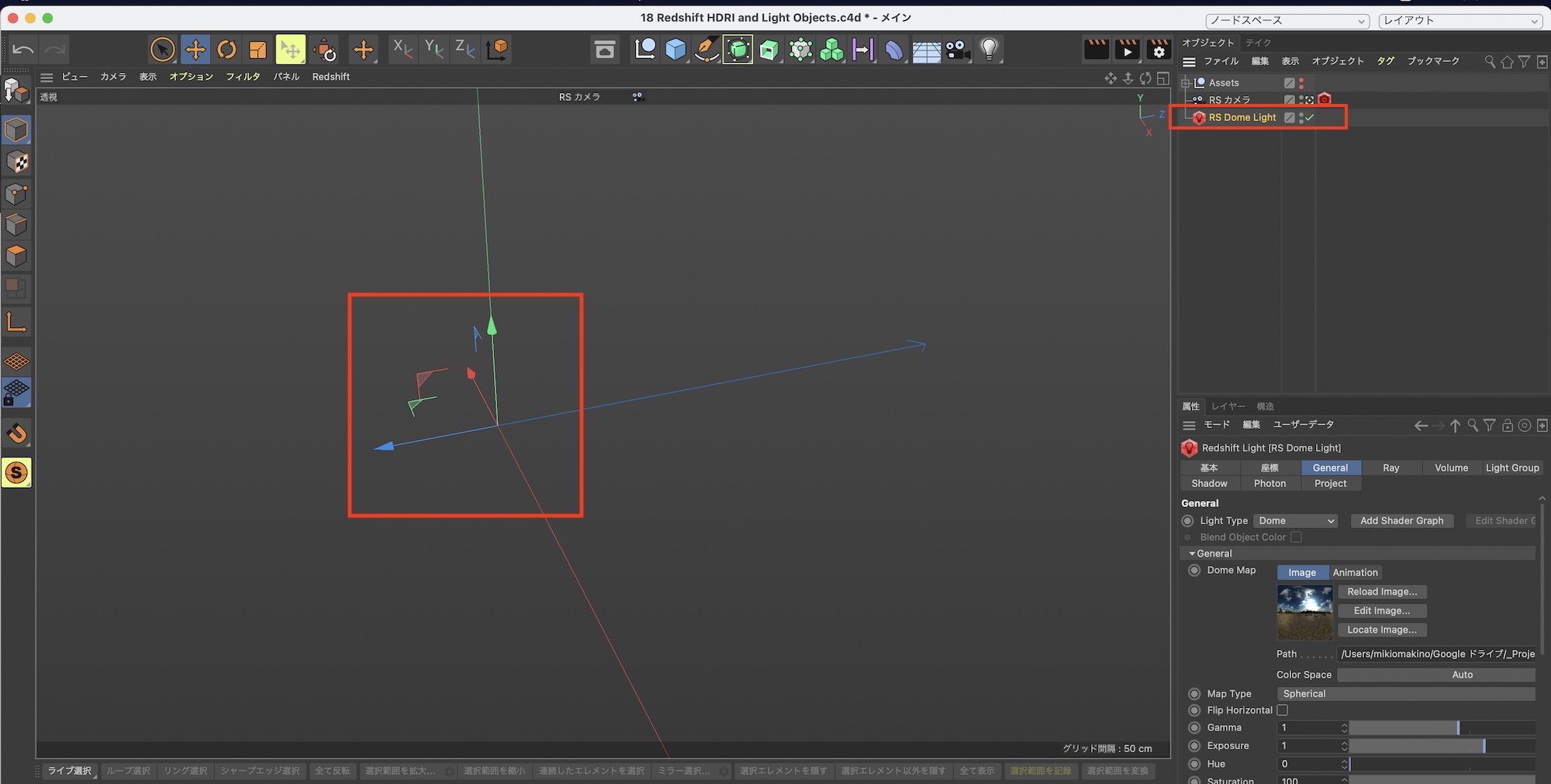This screenshot has height=784, width=1551.
Task: Select the Rotate tool
Action: [226, 50]
